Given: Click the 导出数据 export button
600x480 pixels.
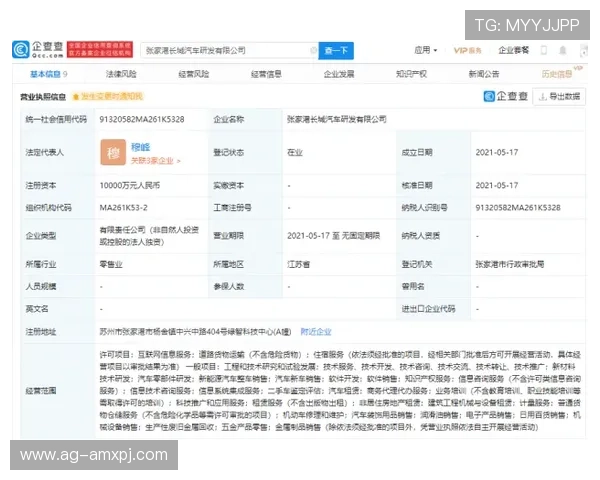Looking at the screenshot, I should [x=559, y=96].
